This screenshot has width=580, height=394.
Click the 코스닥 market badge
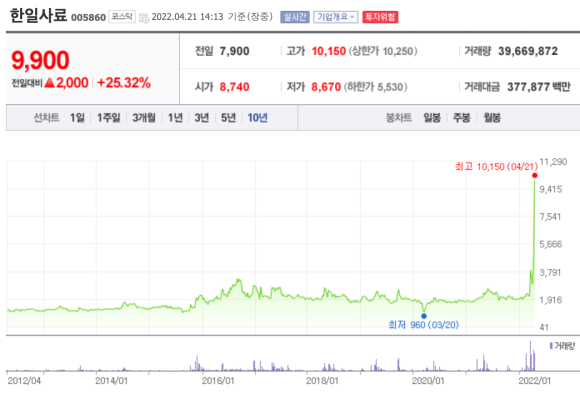pyautogui.click(x=122, y=17)
